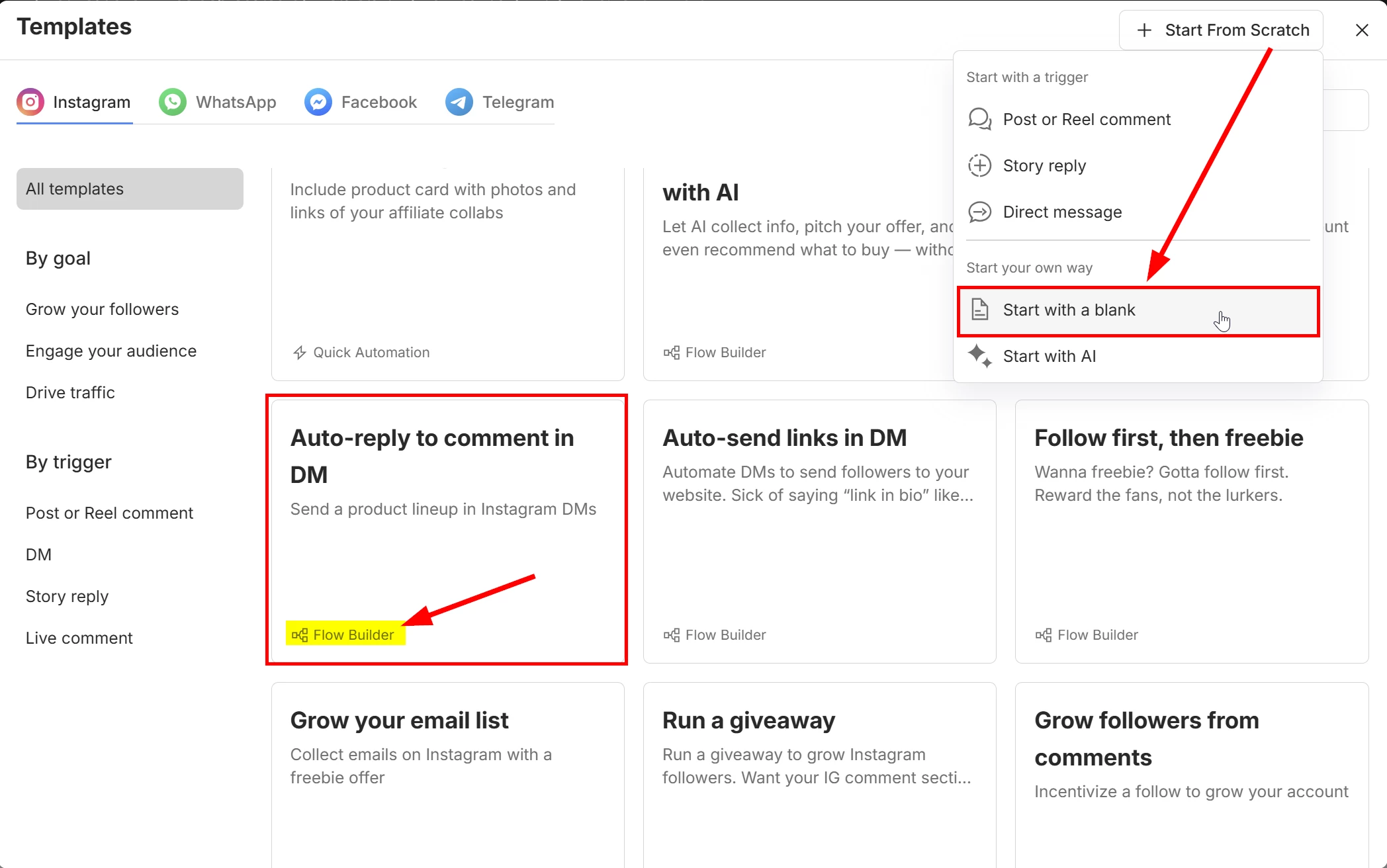The width and height of the screenshot is (1387, 868).
Task: Filter templates by Live comment trigger
Action: coord(79,638)
